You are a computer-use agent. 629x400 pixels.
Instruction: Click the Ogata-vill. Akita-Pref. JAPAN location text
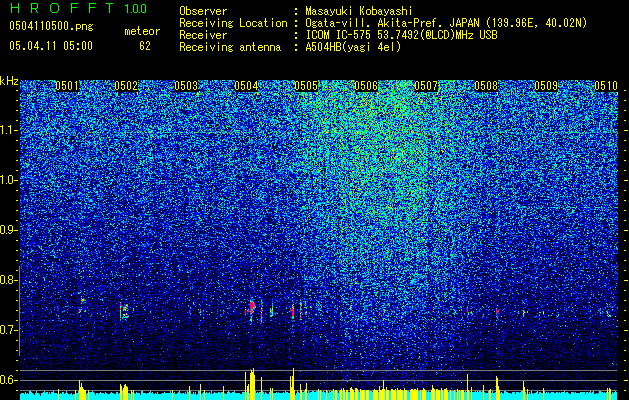[x=446, y=23]
